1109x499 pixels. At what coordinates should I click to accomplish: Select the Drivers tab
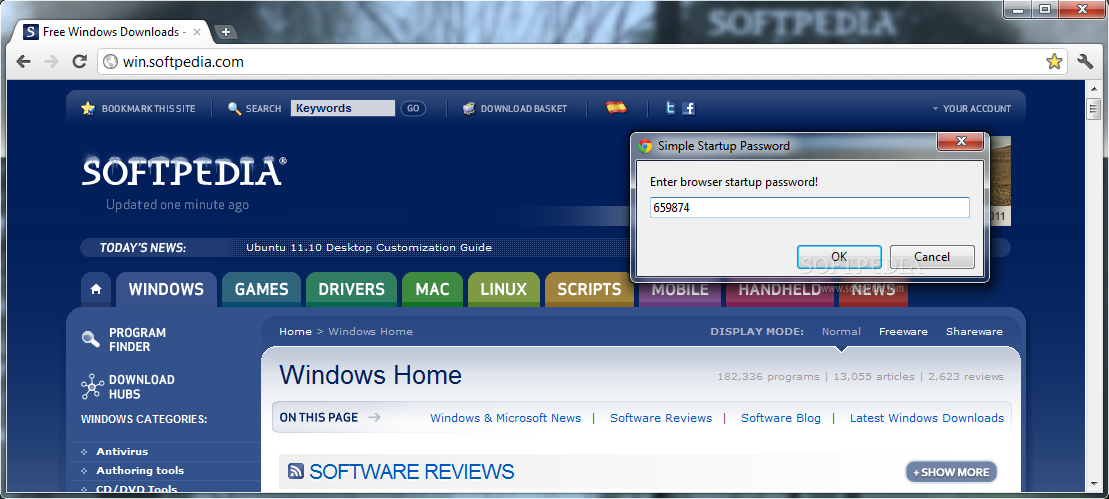click(x=352, y=289)
